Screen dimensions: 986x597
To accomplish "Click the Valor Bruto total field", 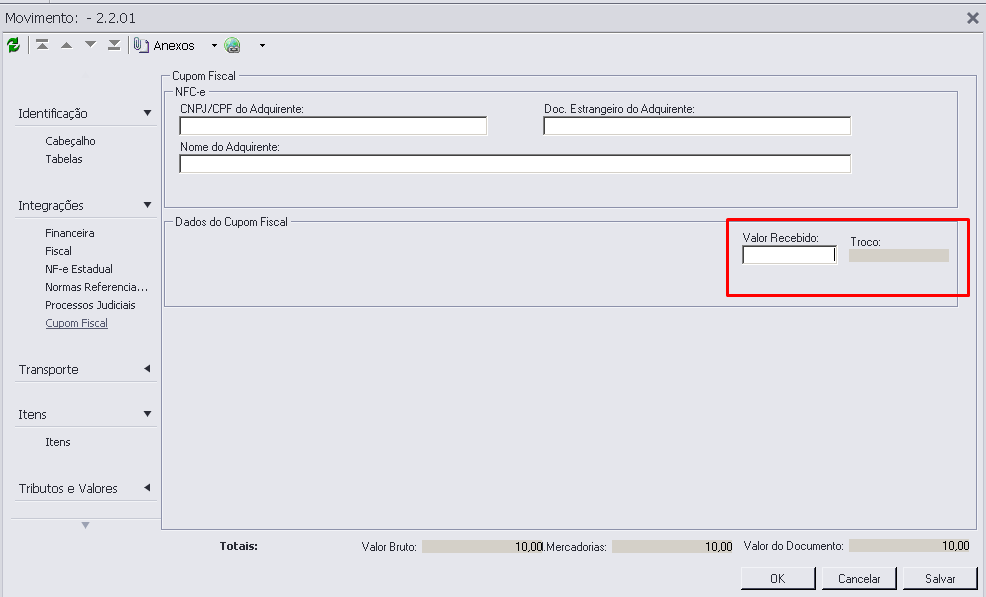I will coord(482,546).
